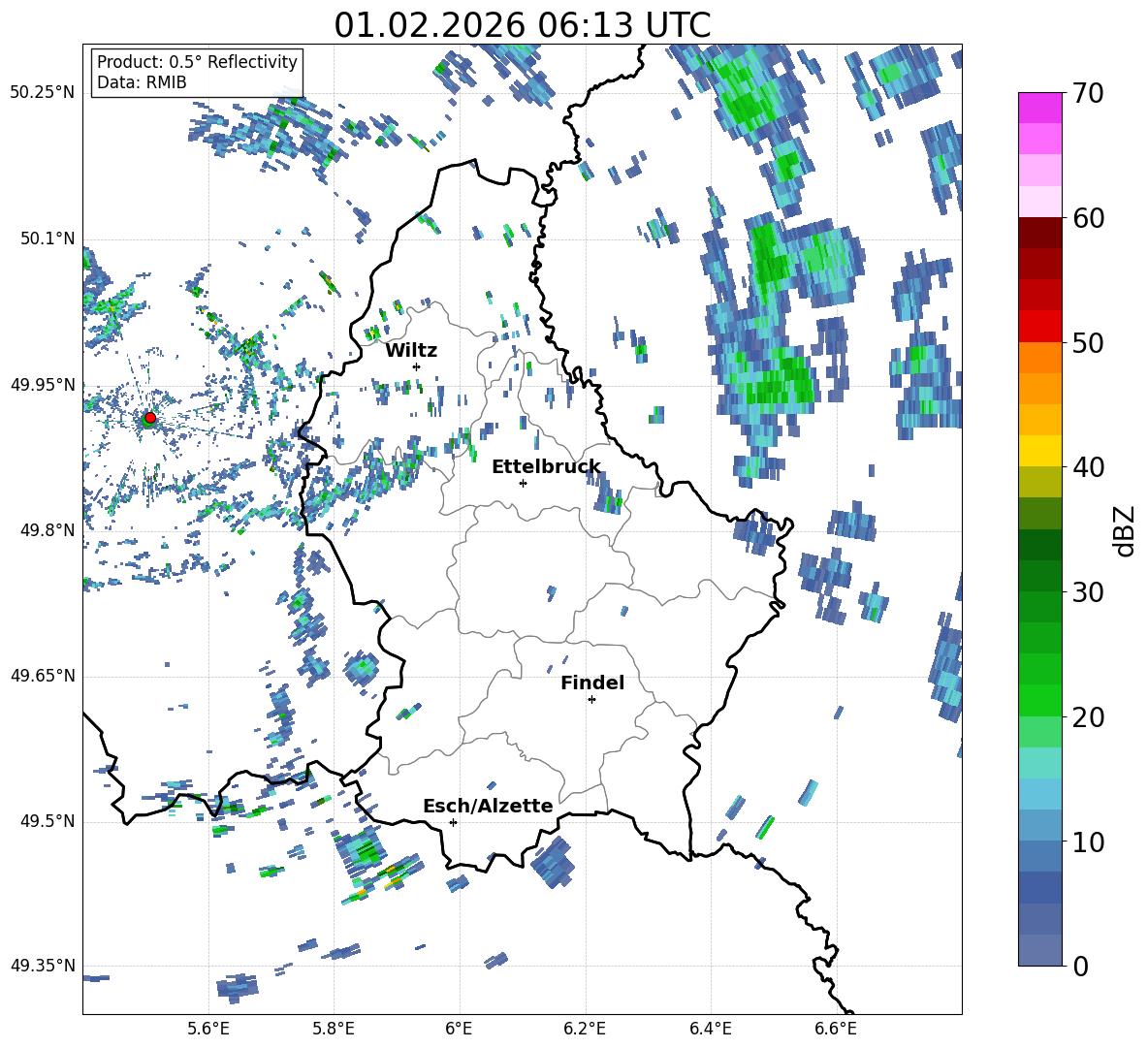Click the 30 value on the colorbar

coord(1088,592)
